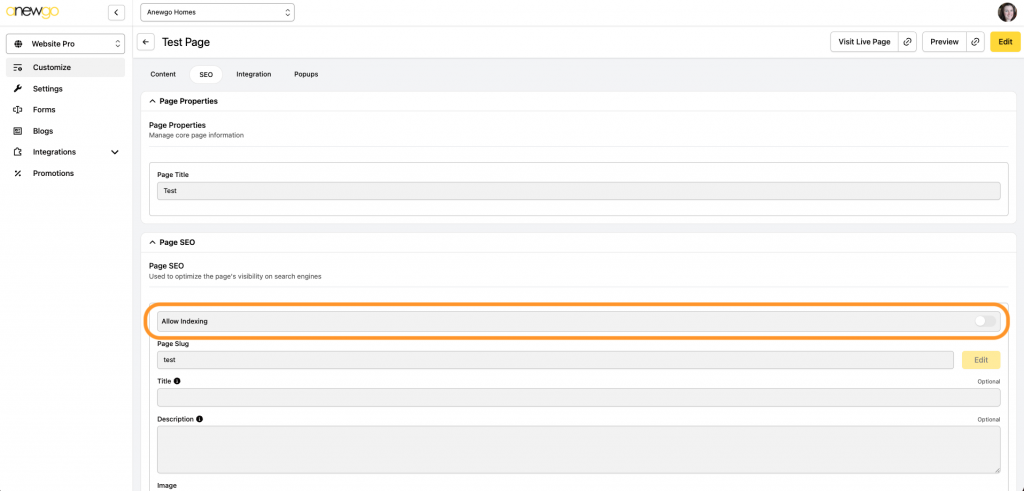Click the Anewgo logo
This screenshot has height=491, width=1024.
click(34, 13)
